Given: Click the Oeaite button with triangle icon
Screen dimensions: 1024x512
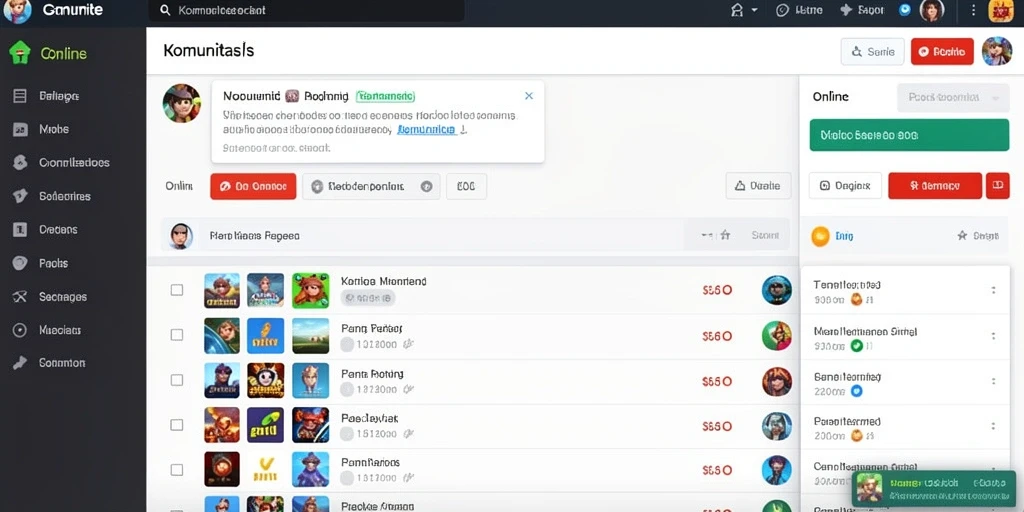Looking at the screenshot, I should pyautogui.click(x=758, y=185).
